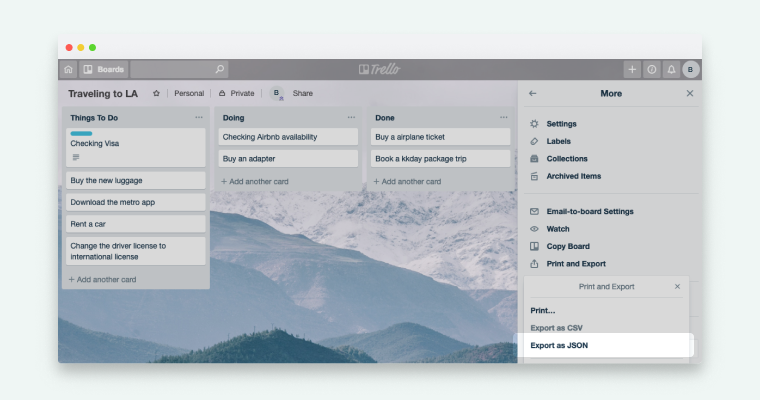The width and height of the screenshot is (760, 400).
Task: Click the Traveling to LA board title
Action: (103, 94)
